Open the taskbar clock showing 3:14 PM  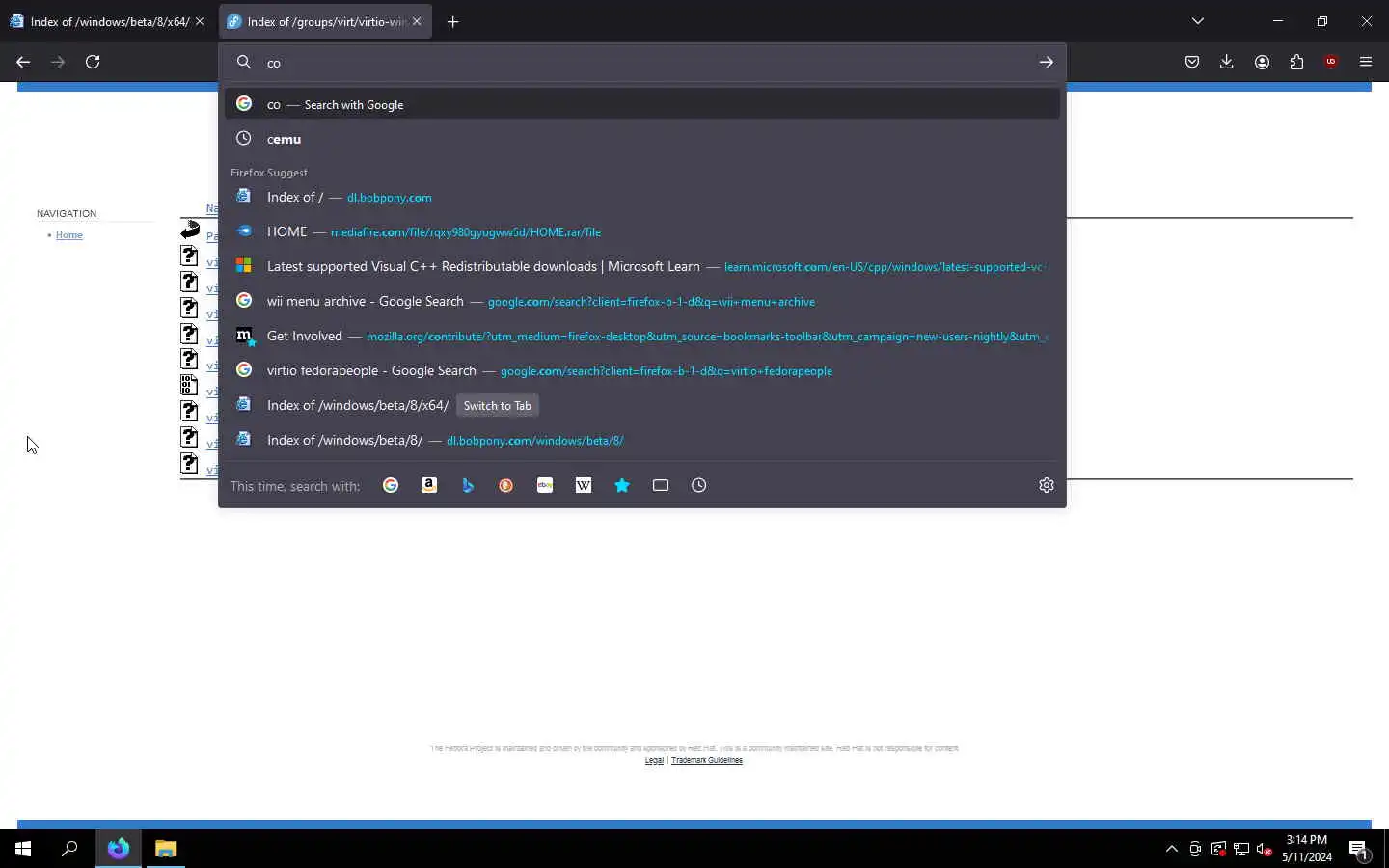point(1307,849)
